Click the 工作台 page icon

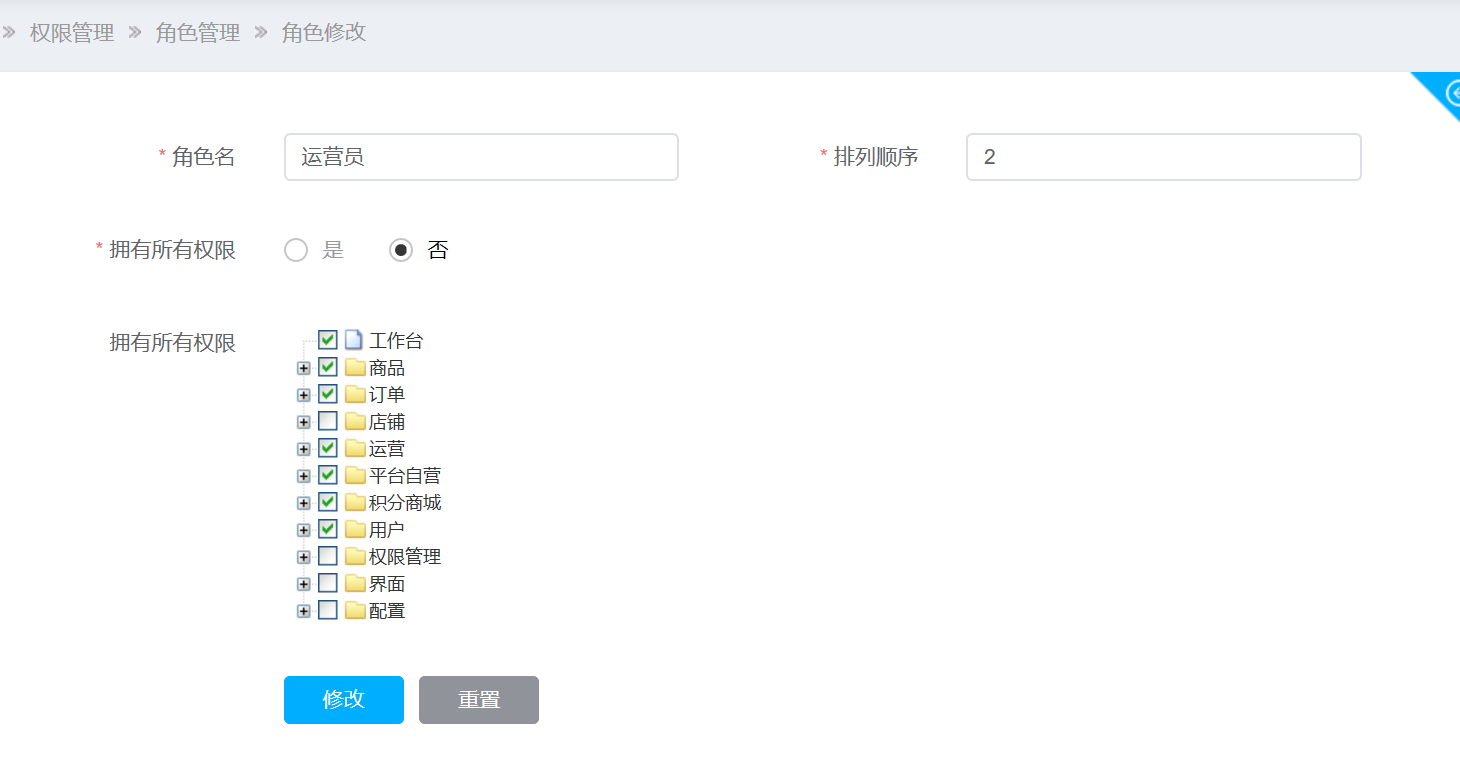[353, 340]
